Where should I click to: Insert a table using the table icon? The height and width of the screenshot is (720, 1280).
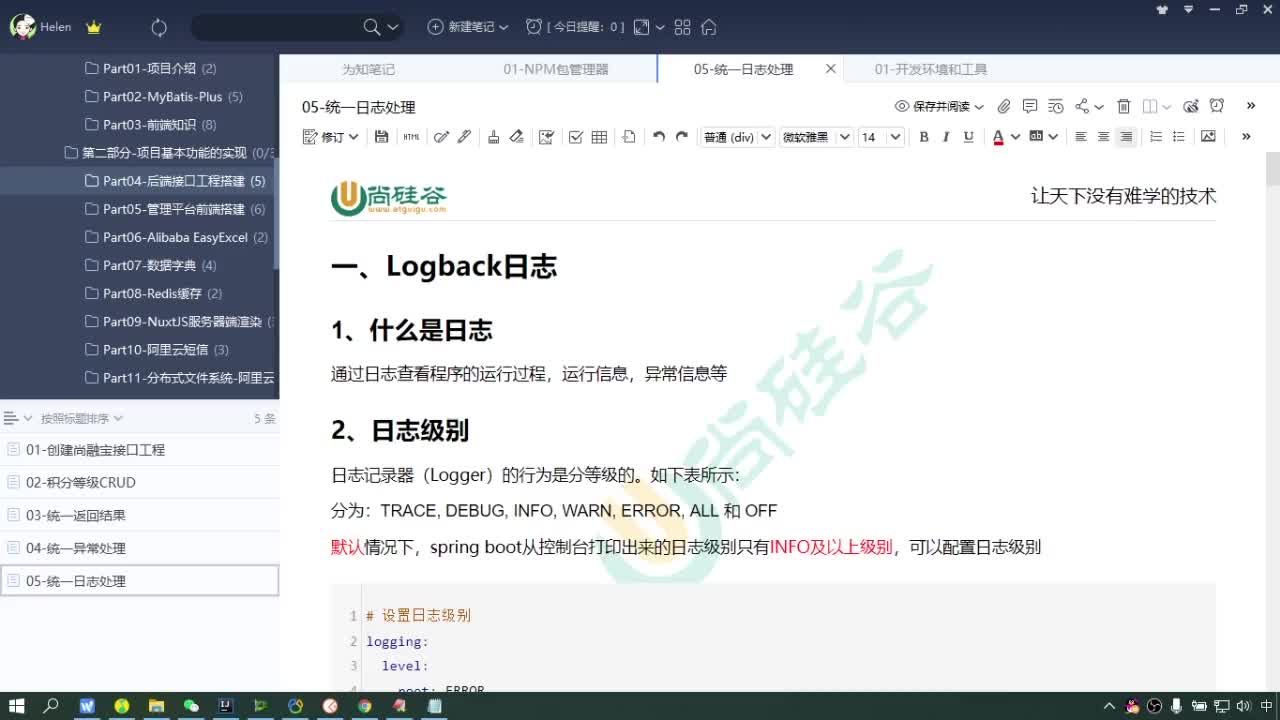click(599, 137)
